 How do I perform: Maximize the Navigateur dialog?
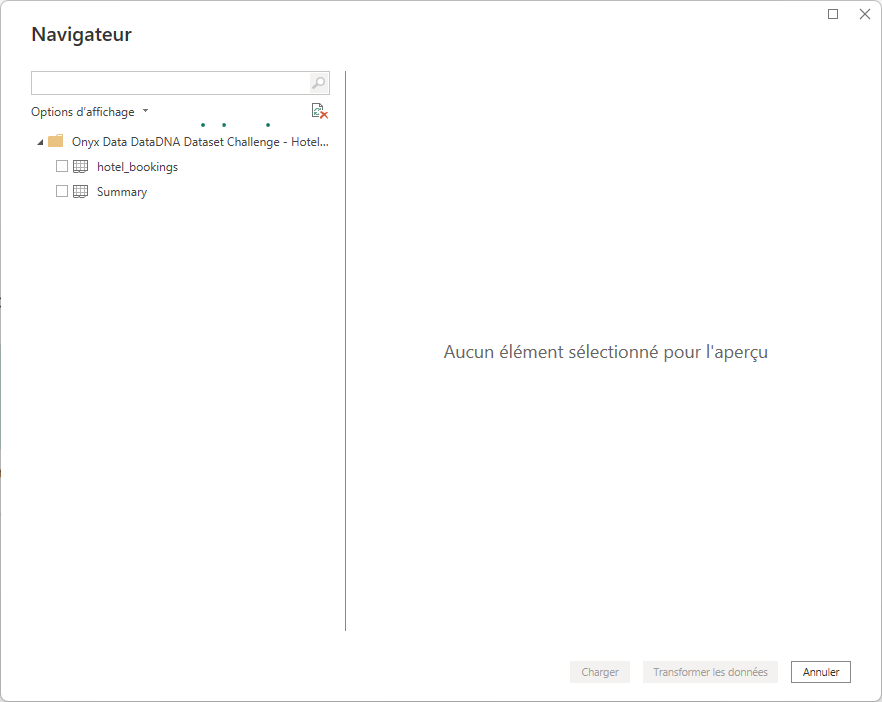coord(833,14)
